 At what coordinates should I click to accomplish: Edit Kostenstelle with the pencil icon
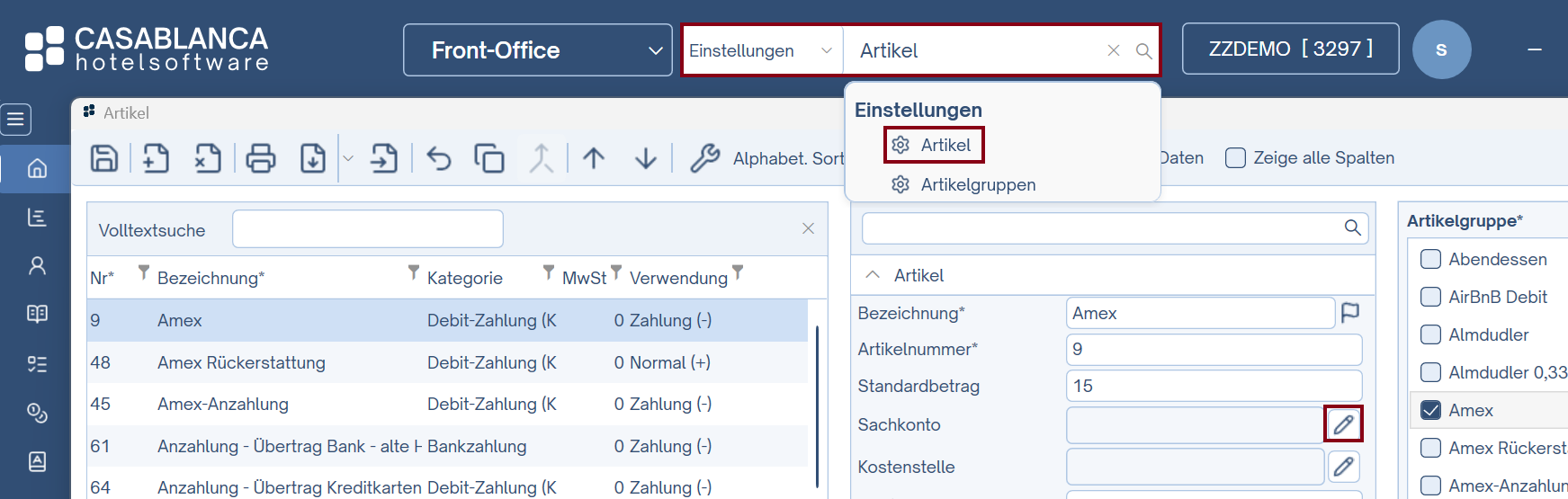point(1344,467)
